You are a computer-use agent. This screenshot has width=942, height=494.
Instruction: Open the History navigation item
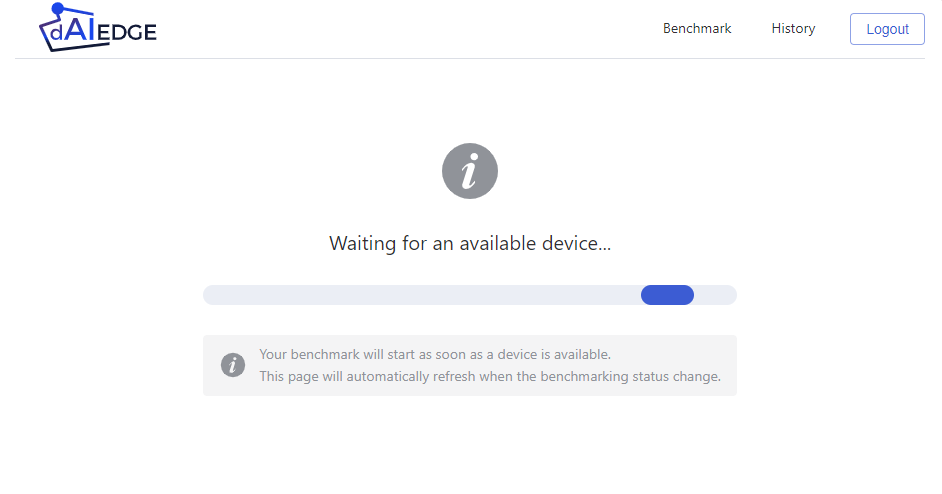tap(793, 28)
